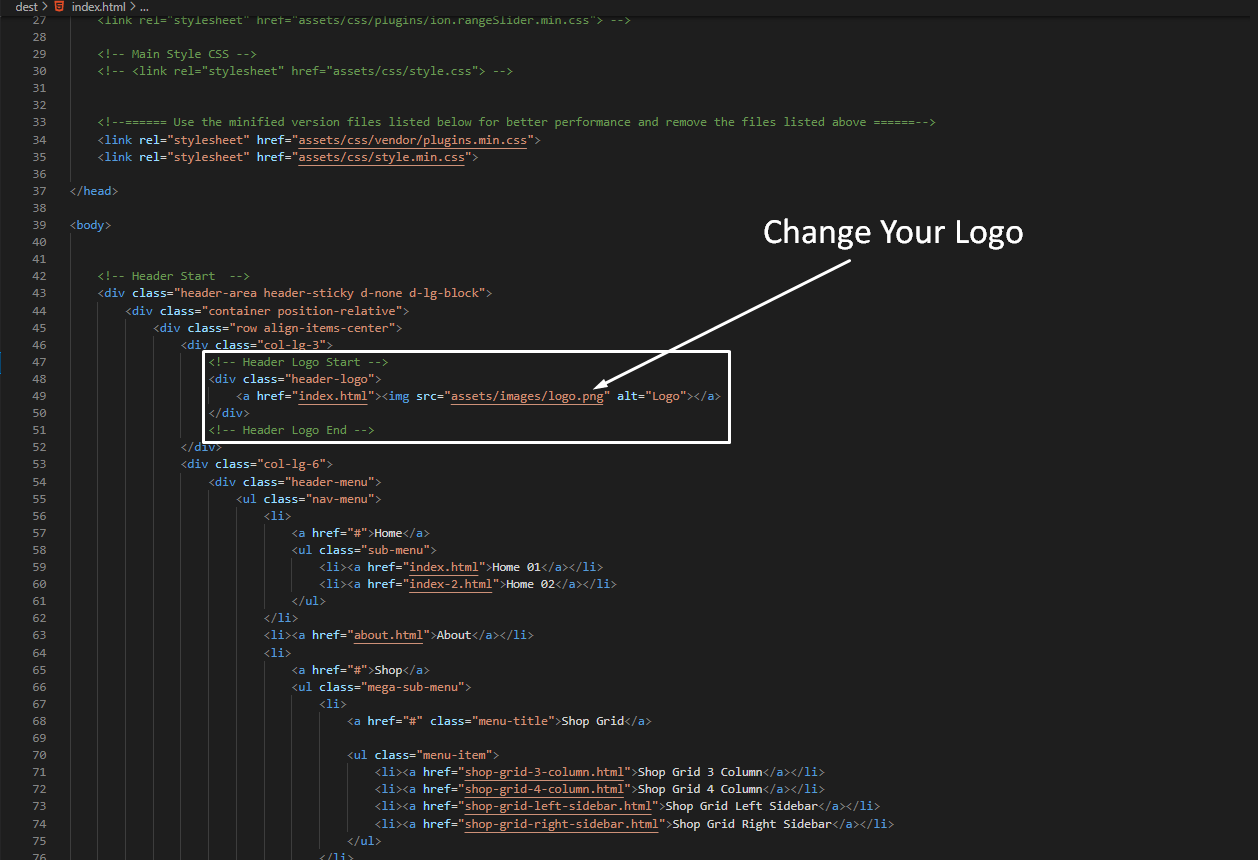Follow the about.html href link
The image size is (1258, 860).
391,635
